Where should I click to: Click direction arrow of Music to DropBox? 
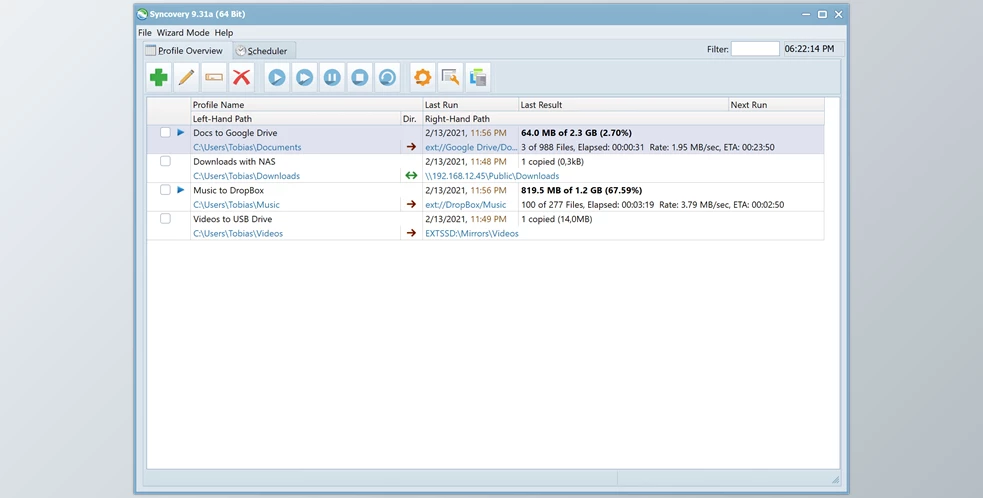point(411,204)
